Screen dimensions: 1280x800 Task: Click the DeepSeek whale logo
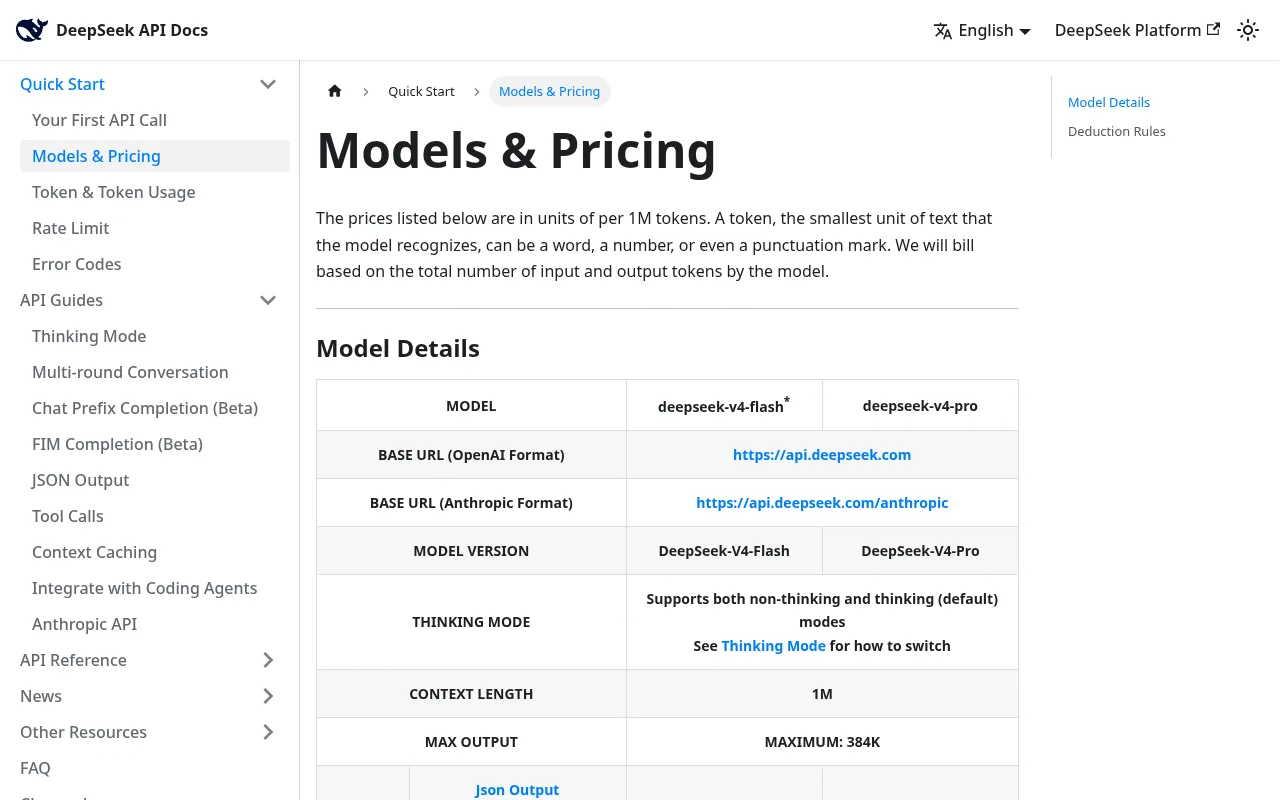pos(31,30)
